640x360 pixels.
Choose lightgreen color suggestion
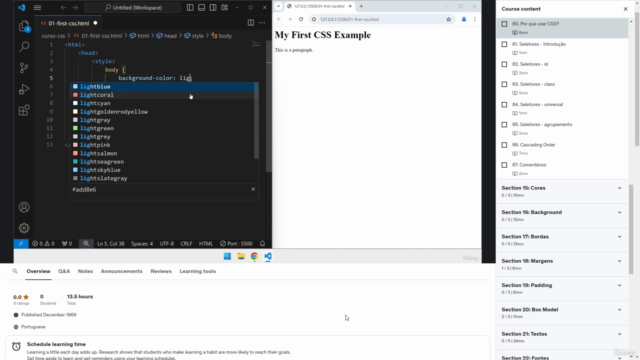(x=163, y=129)
